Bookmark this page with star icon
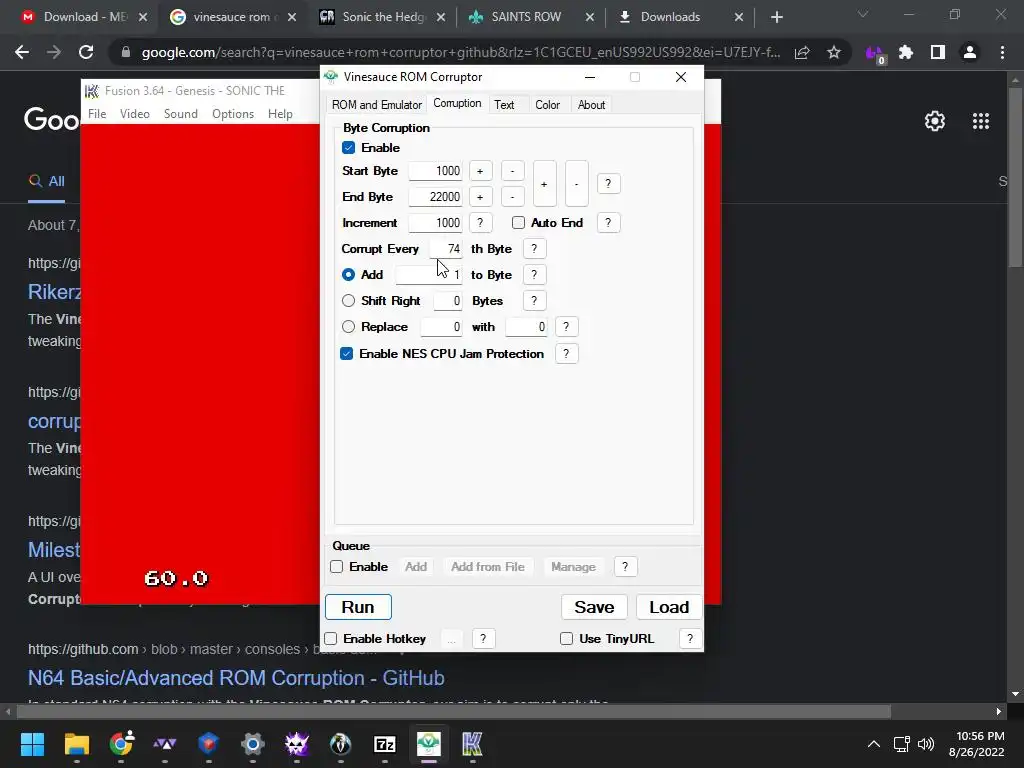This screenshot has width=1024, height=768. coord(834,52)
